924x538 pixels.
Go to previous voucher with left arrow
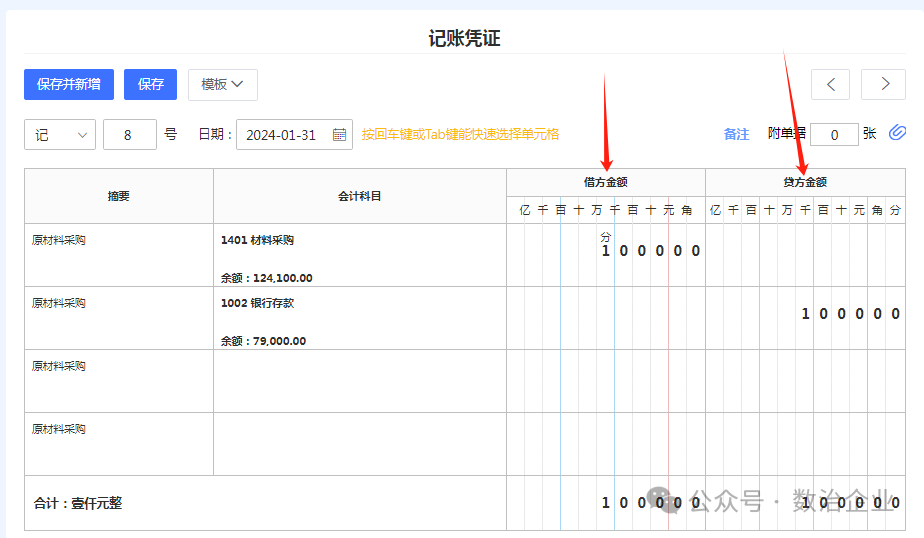point(830,85)
